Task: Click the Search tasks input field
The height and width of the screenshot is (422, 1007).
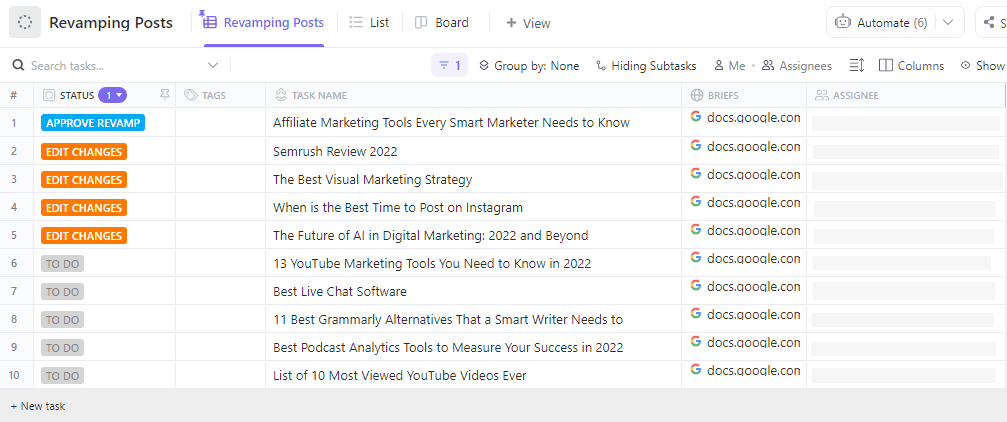Action: click(x=110, y=66)
